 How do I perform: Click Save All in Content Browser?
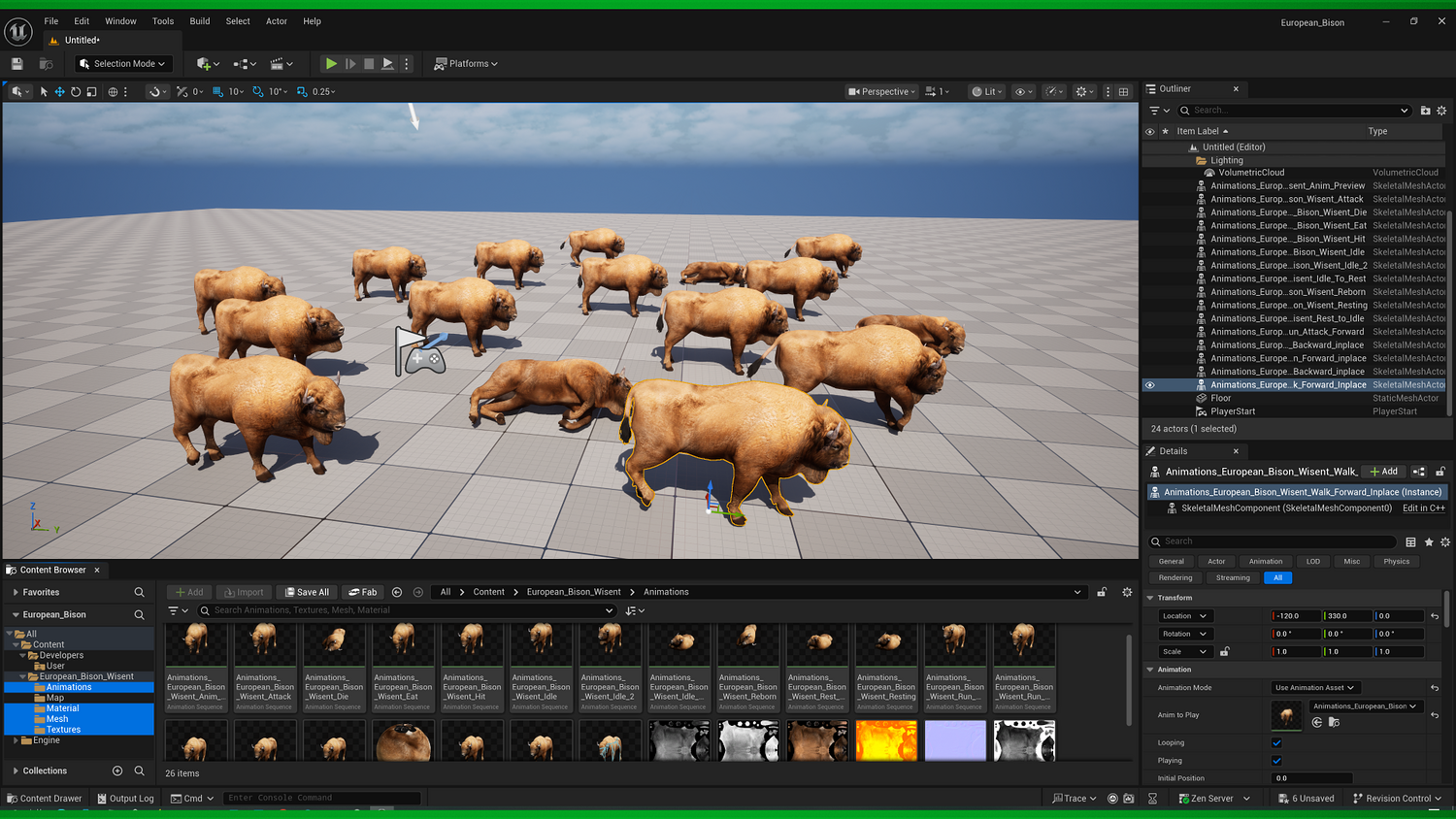pyautogui.click(x=307, y=592)
